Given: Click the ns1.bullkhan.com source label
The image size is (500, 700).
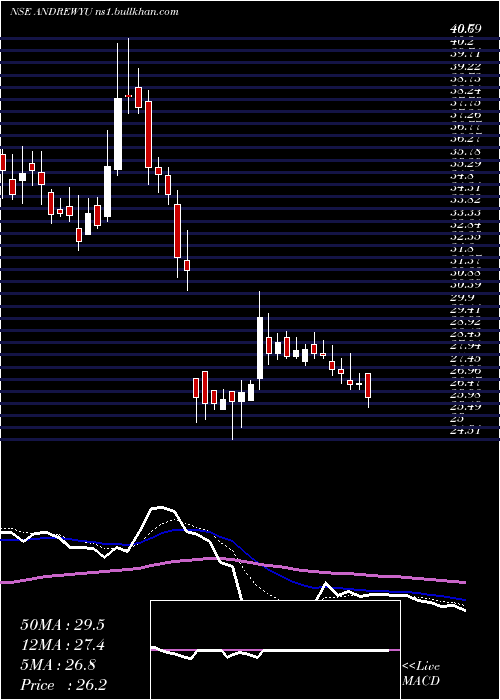Looking at the screenshot, I should pos(136,12).
